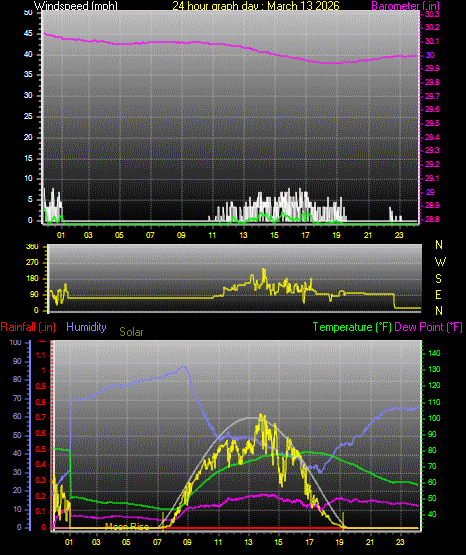Click hour 01 on the wind graph axis
The height and width of the screenshot is (555, 466).
[61, 235]
